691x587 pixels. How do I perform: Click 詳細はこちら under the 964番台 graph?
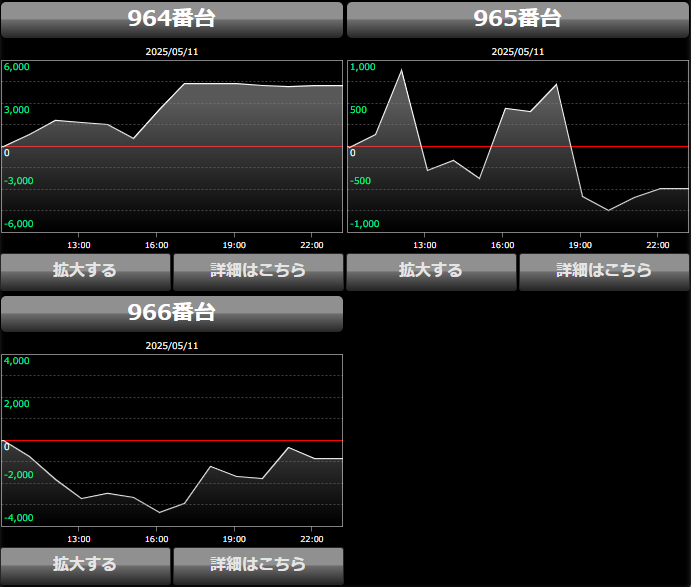click(258, 272)
